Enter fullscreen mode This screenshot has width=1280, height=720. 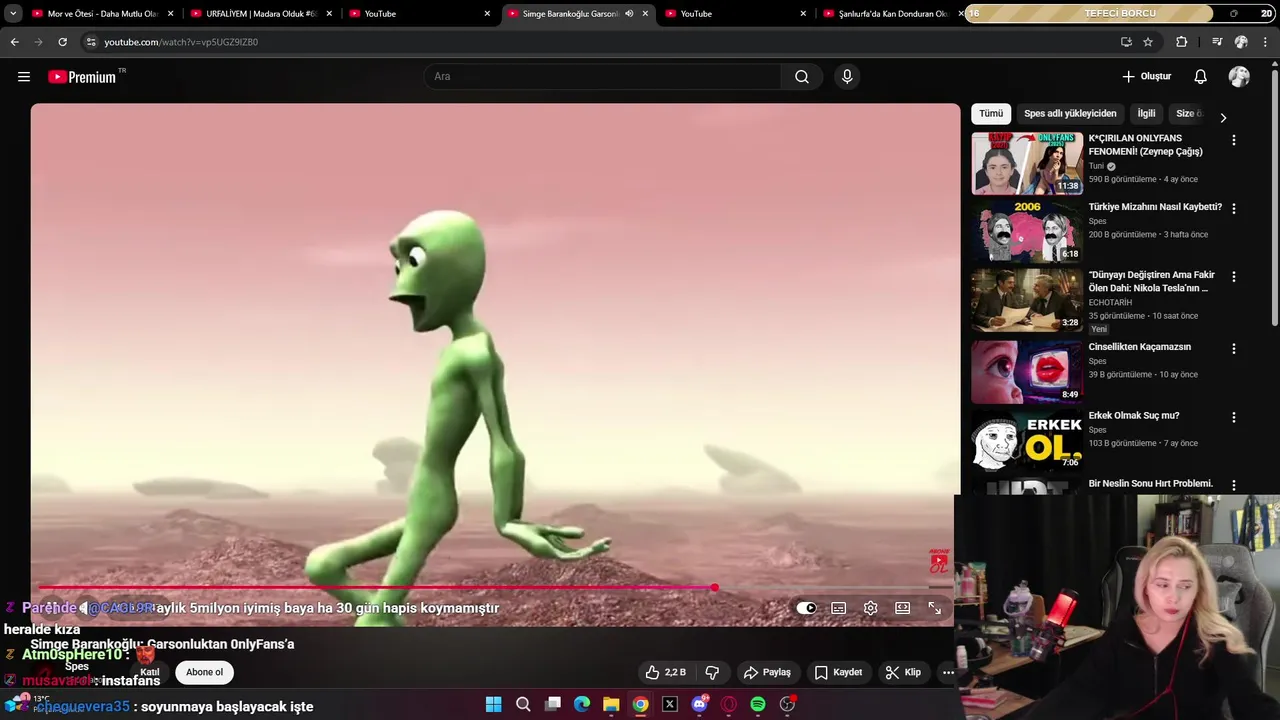pyautogui.click(x=935, y=608)
